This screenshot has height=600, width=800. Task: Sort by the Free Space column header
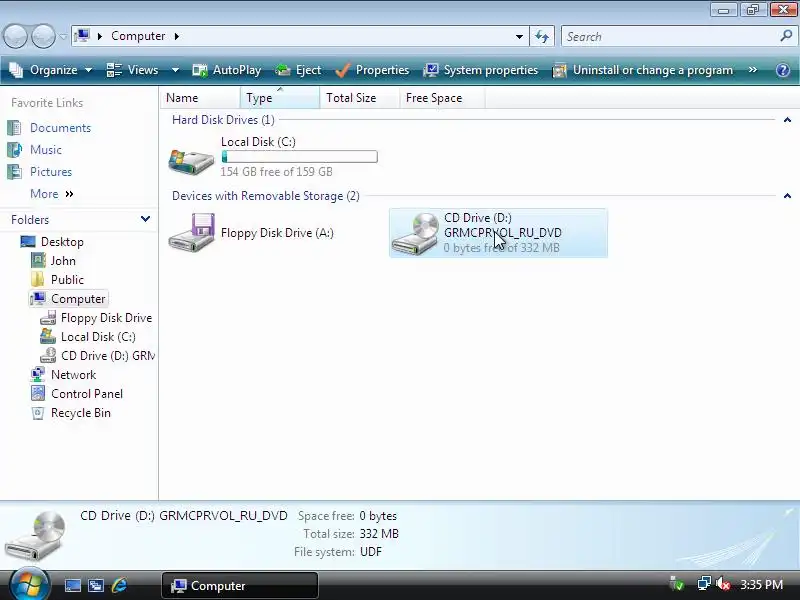pyautogui.click(x=442, y=97)
